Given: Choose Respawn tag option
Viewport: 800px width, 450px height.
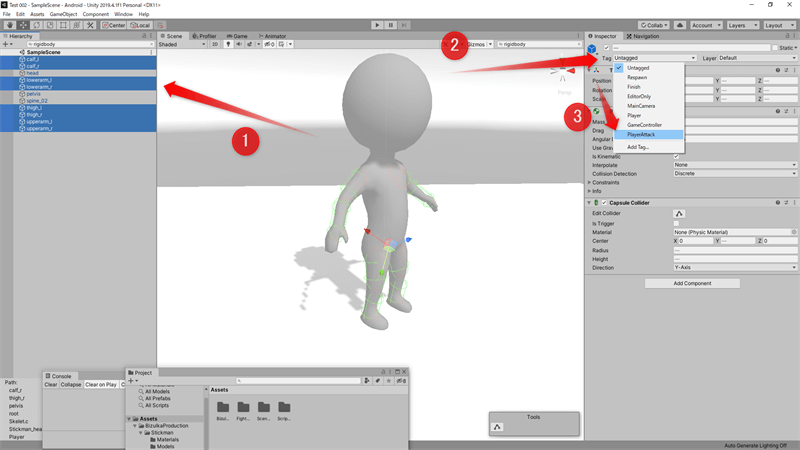Looking at the screenshot, I should coord(648,78).
